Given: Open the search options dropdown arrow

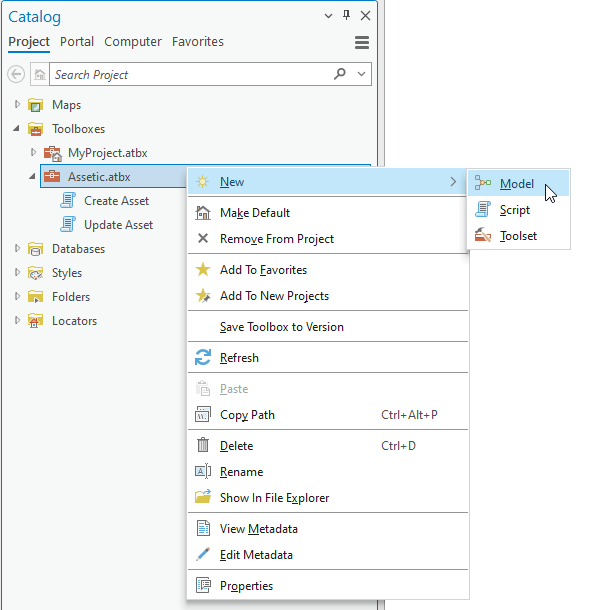Looking at the screenshot, I should (x=361, y=74).
